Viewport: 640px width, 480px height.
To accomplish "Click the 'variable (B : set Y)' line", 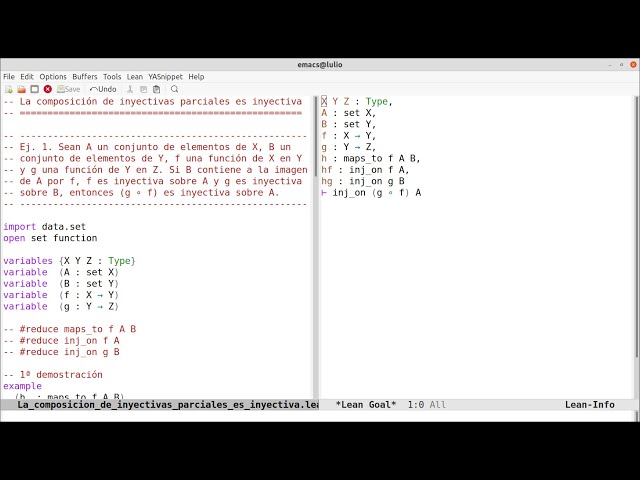I will pyautogui.click(x=61, y=284).
